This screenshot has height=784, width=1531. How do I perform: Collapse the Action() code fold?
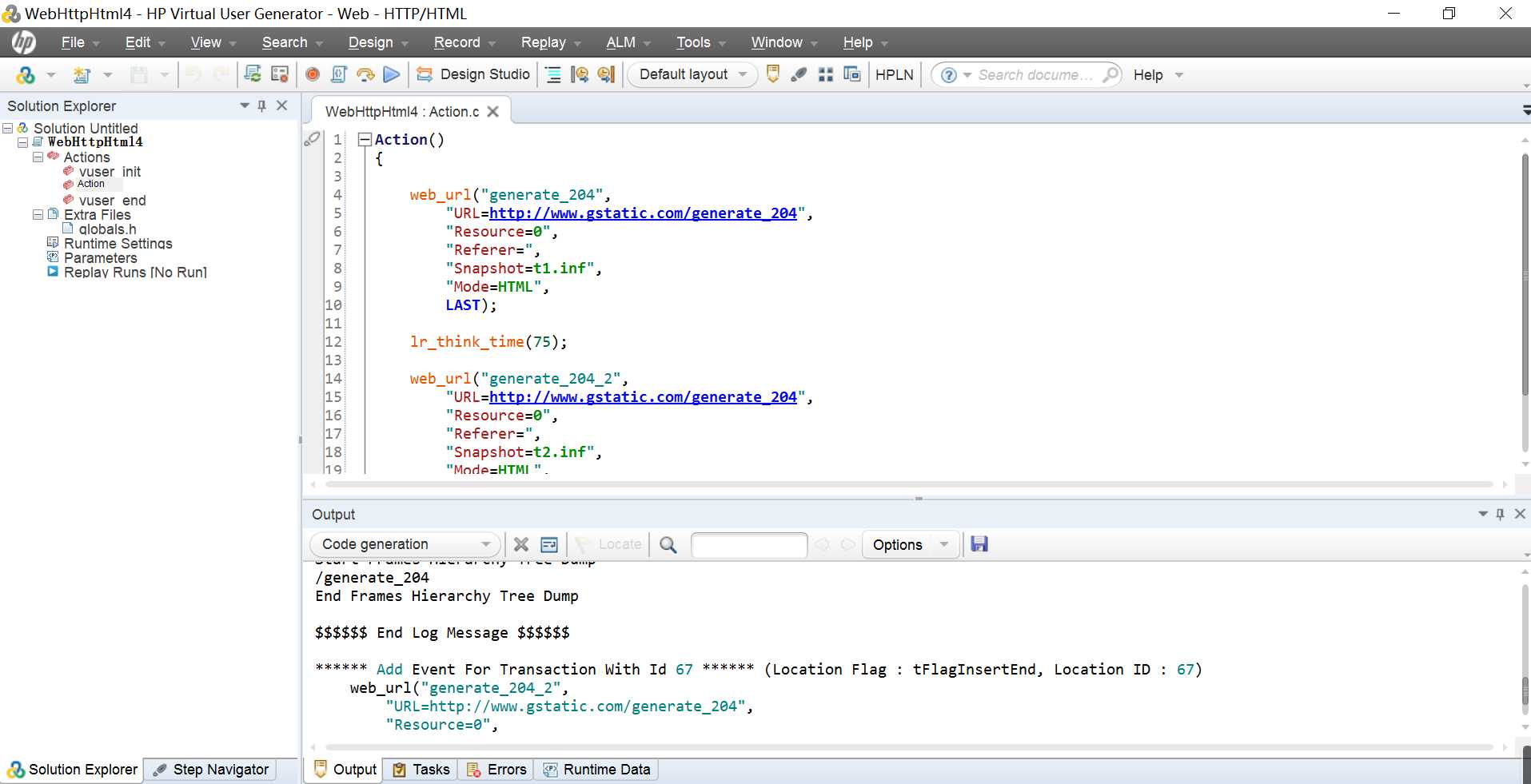coord(365,140)
